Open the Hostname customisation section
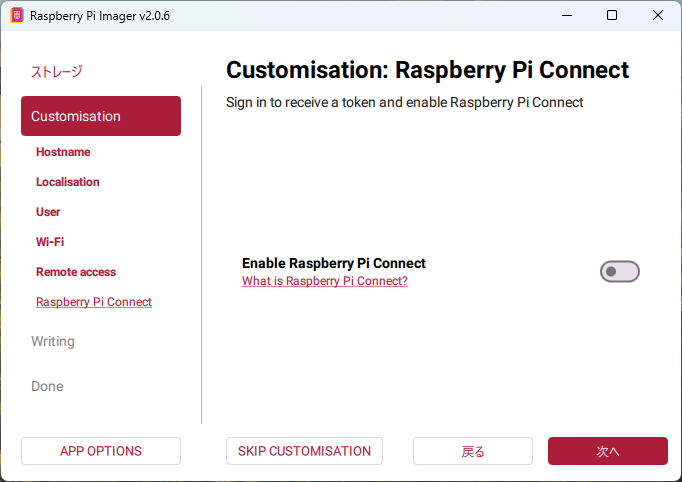Screen dimensions: 682x482 63,152
